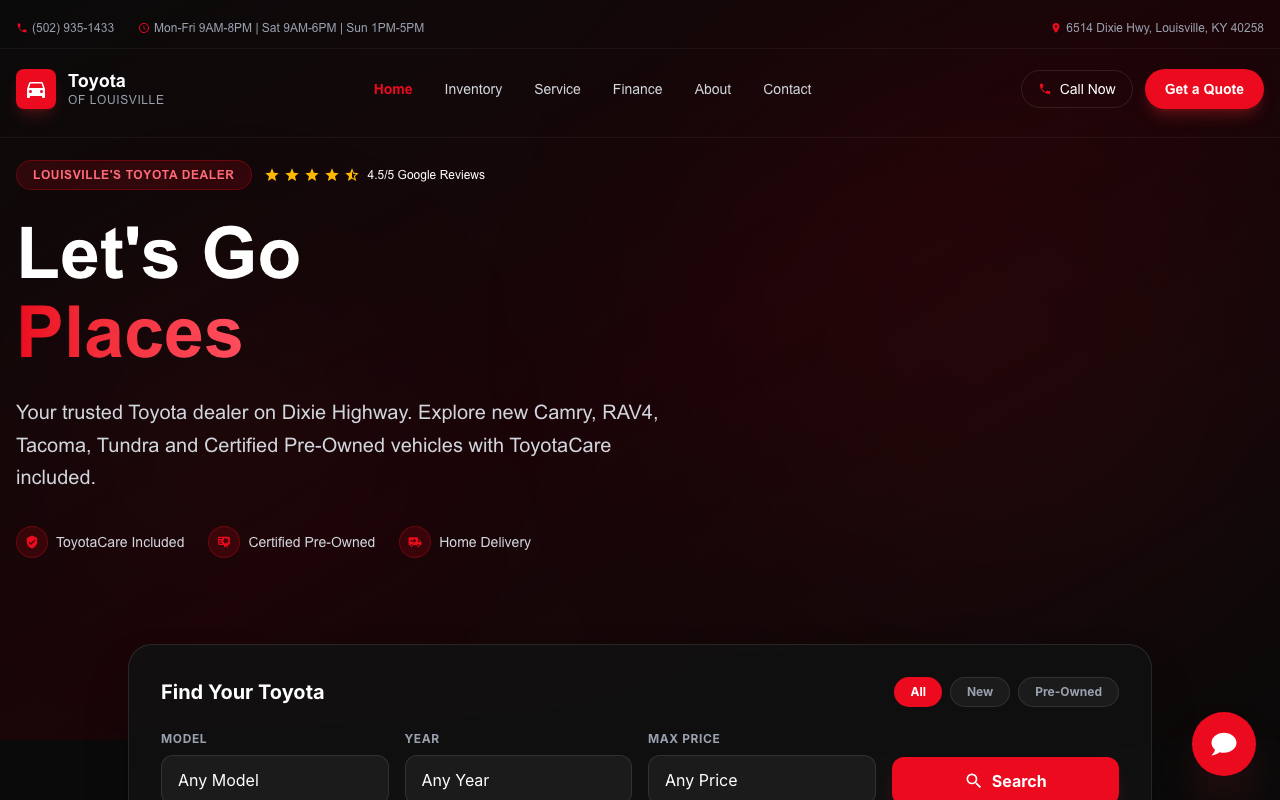Select the New filter pill
This screenshot has height=800, width=1280.
(980, 692)
